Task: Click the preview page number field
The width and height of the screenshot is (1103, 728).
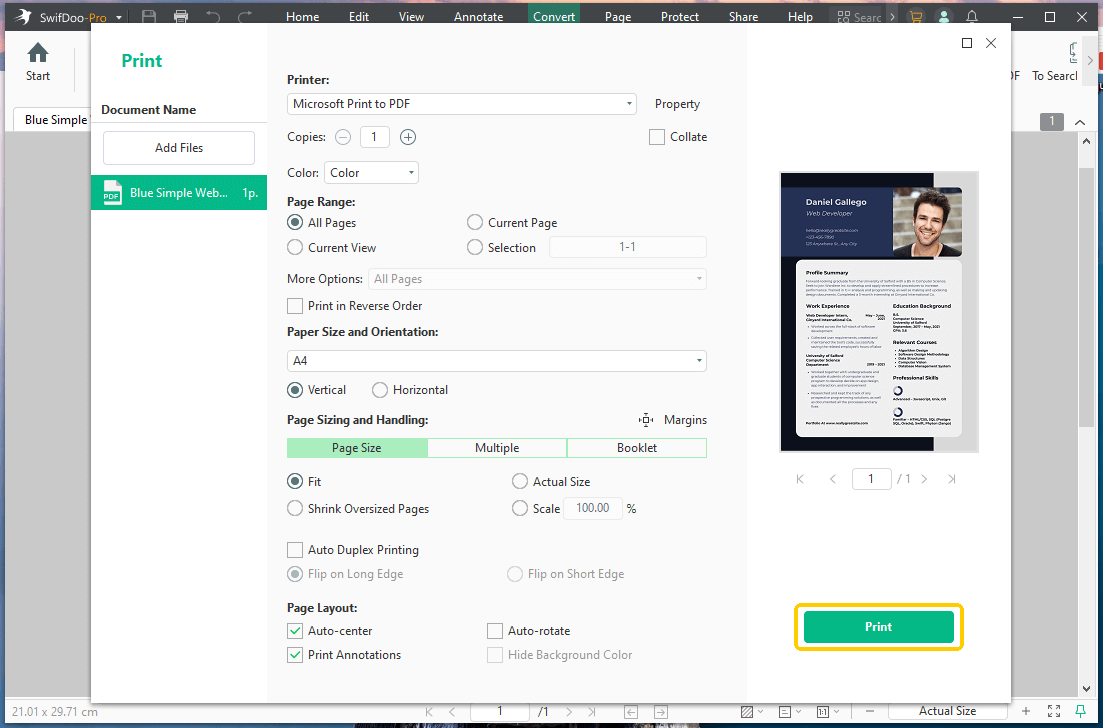Action: [x=871, y=479]
